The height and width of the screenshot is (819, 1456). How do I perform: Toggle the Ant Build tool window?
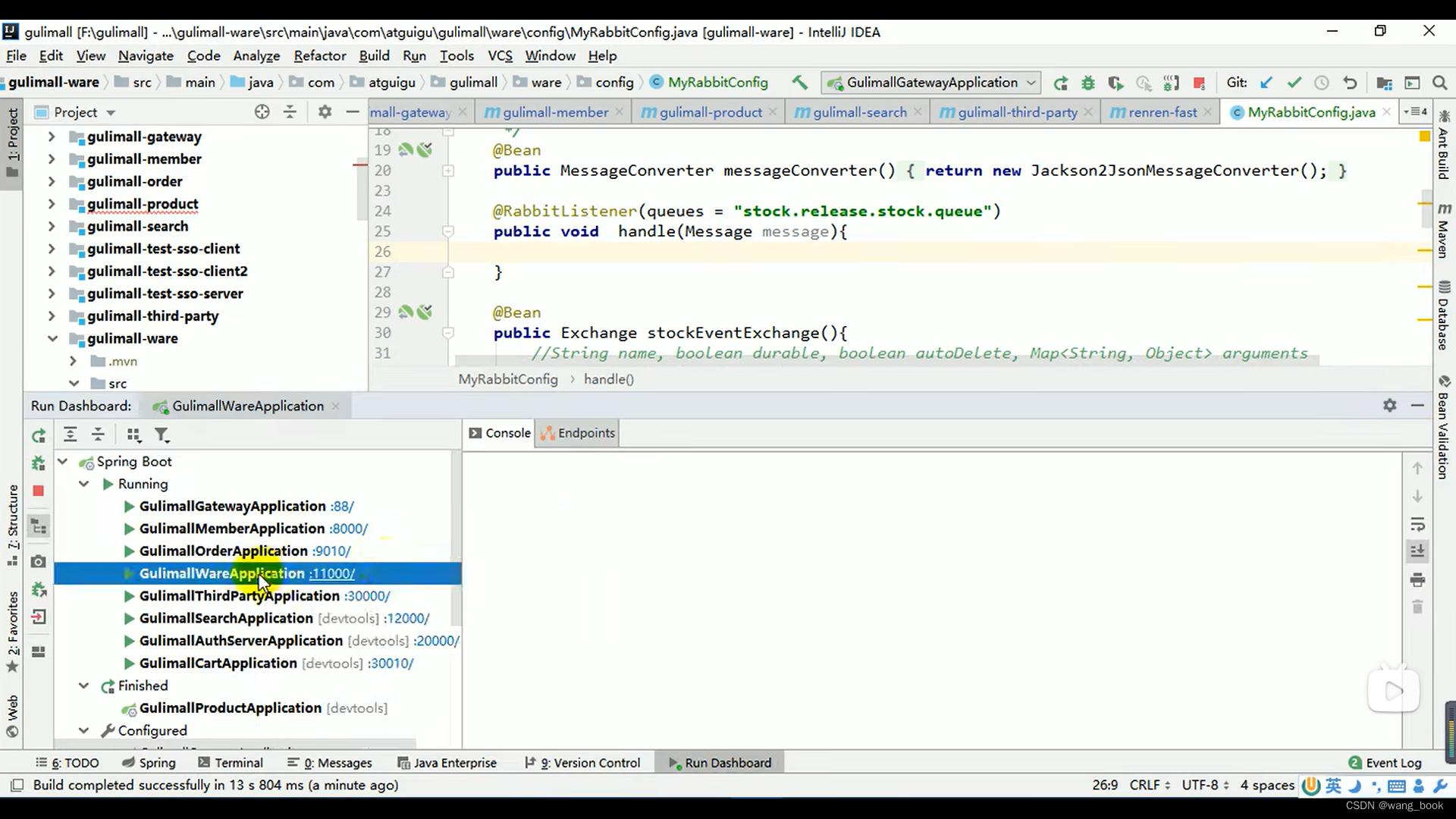(1444, 145)
